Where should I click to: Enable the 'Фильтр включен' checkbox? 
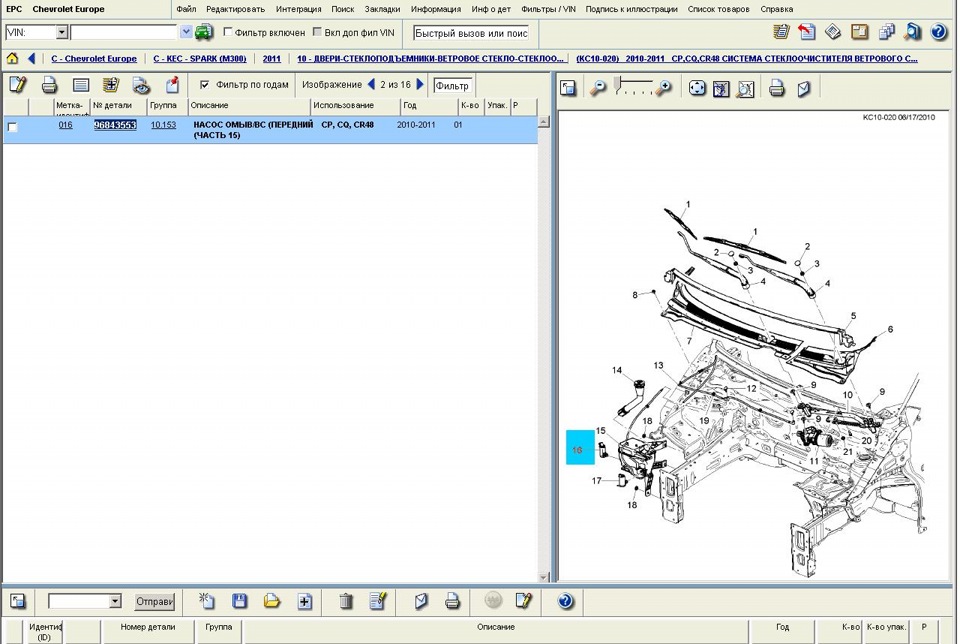point(228,33)
